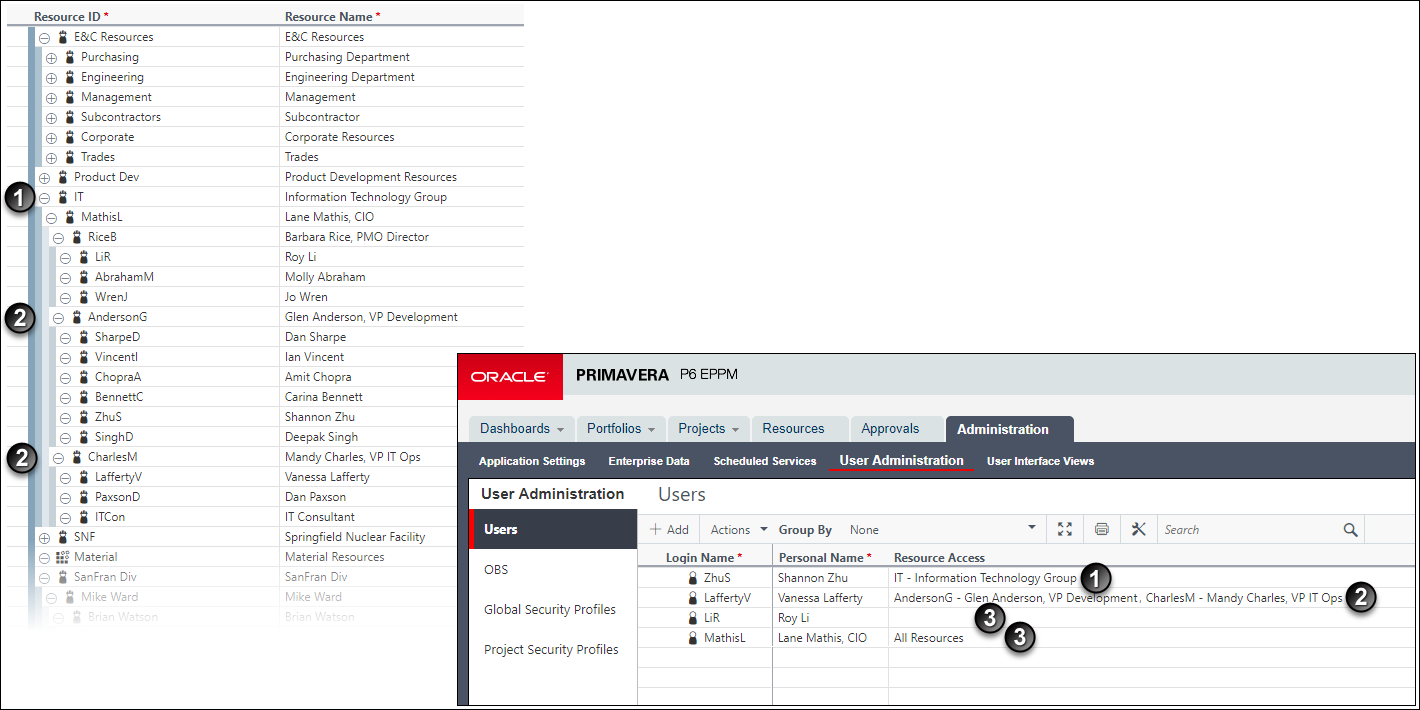Select 'All Resources' access cell for MathisL
Viewport: 1420px width, 710px height.
pos(929,638)
